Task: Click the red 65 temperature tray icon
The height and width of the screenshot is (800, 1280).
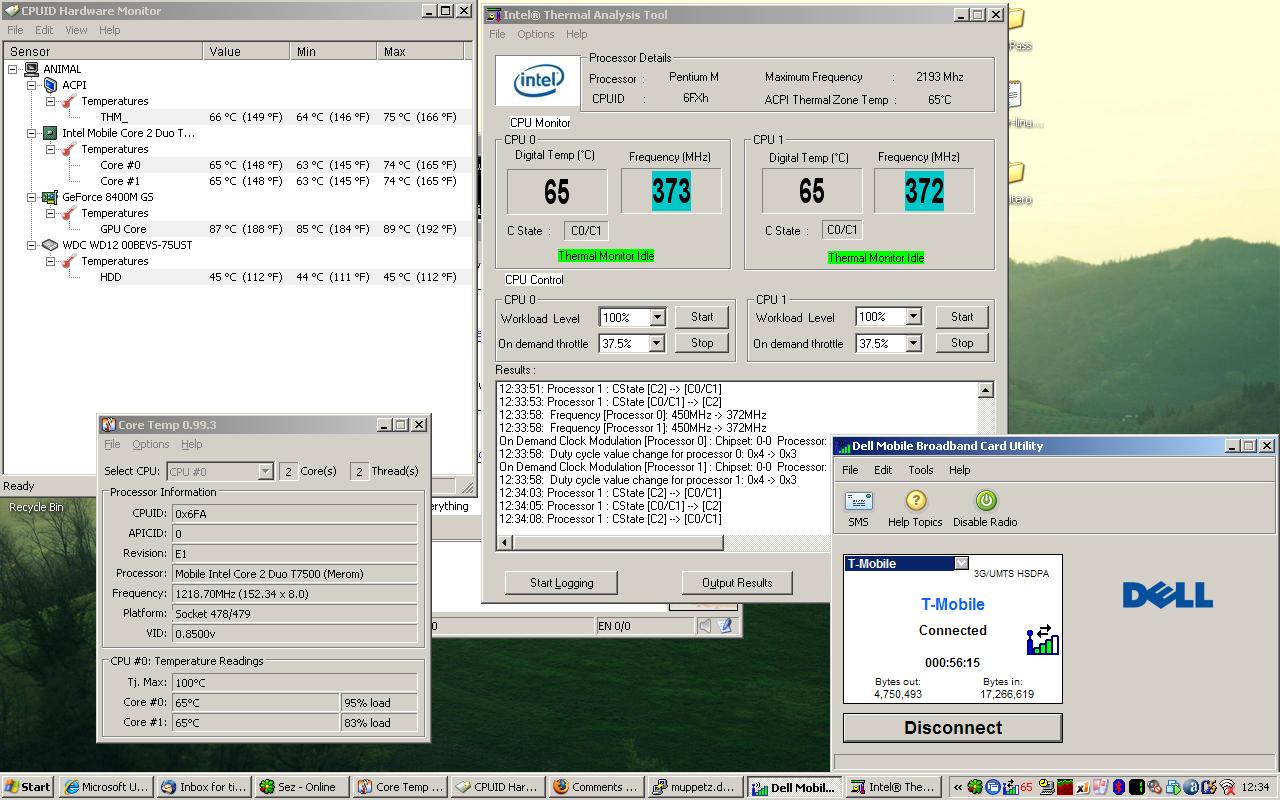Action: point(1026,787)
